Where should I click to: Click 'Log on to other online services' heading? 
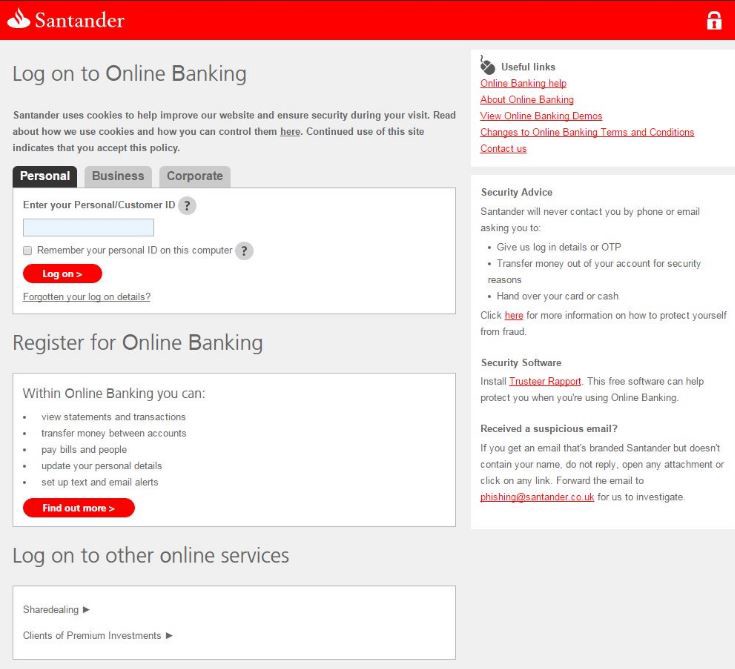[150, 556]
